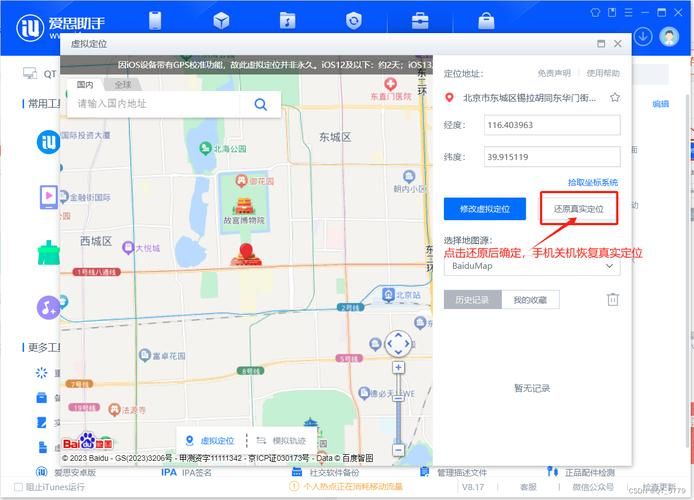Screen dimensions: 694x500
Task: Click the 富卓花园 map marker
Action: [145, 355]
